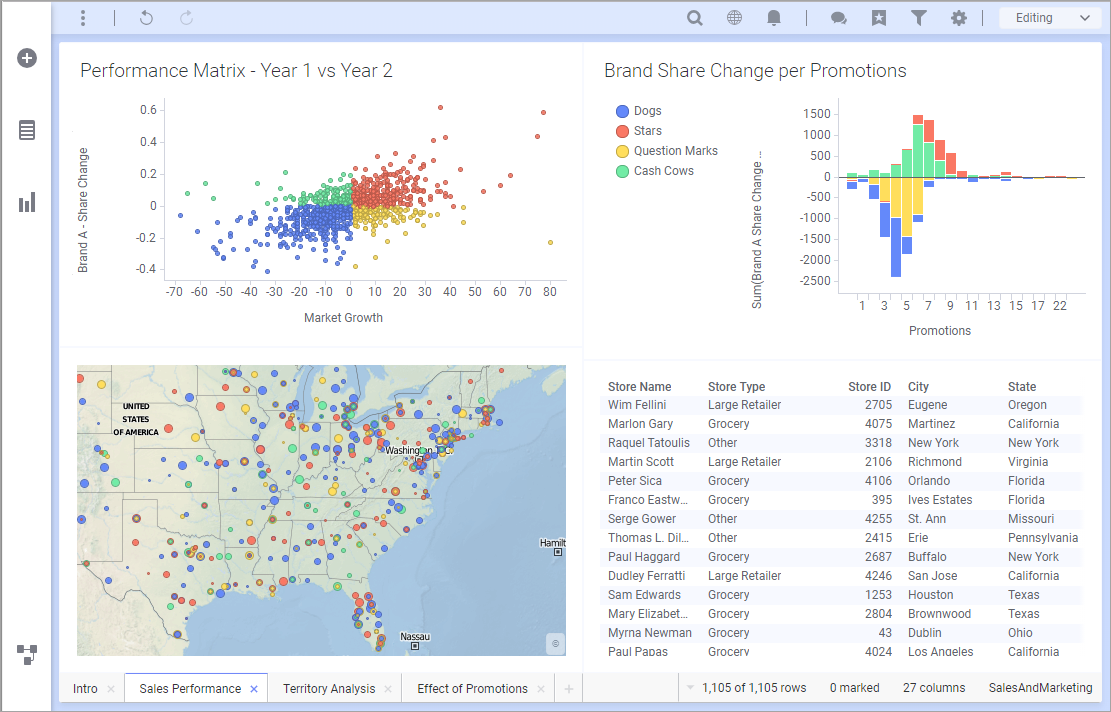Open the document settings gear icon
This screenshot has width=1111, height=712.
958,17
